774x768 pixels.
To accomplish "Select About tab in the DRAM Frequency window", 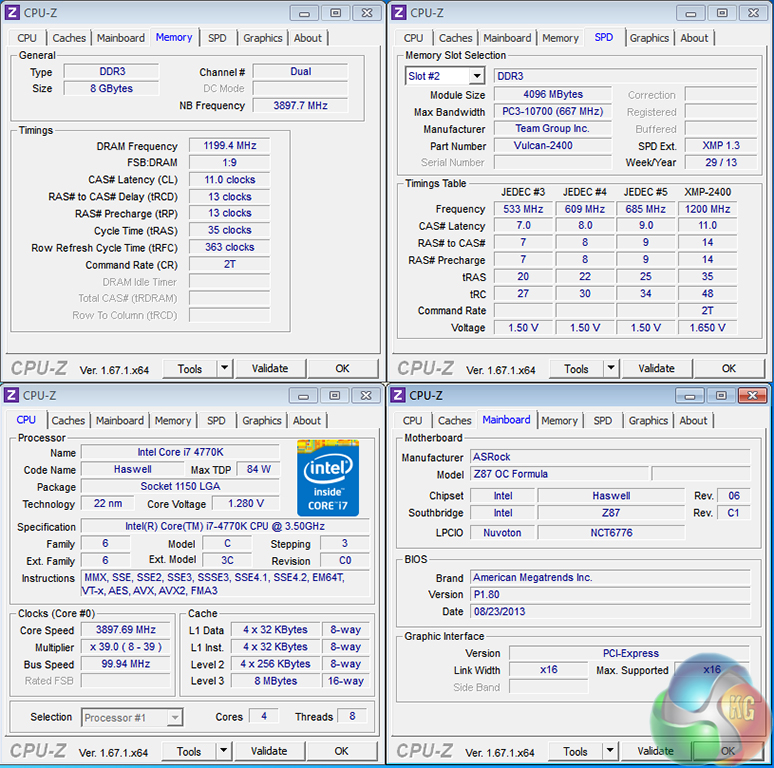I will 308,38.
